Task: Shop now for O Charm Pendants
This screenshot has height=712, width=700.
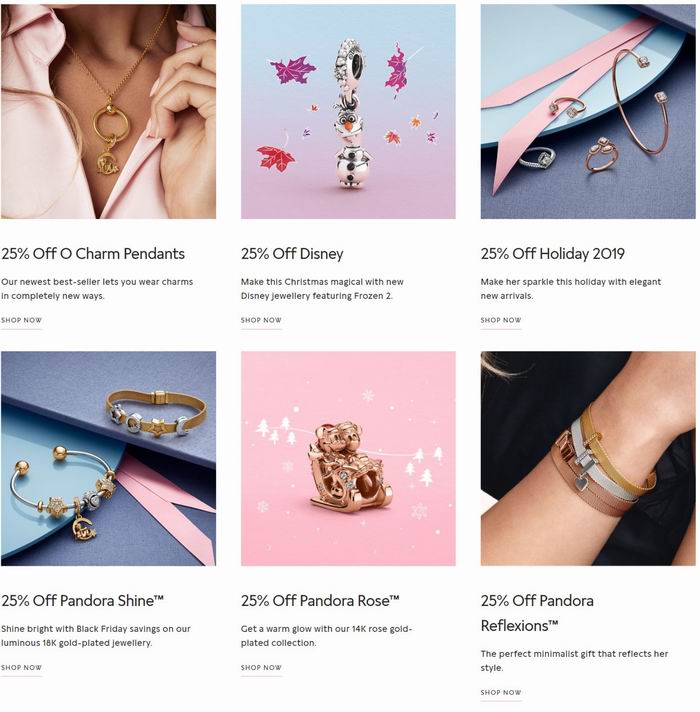Action: click(x=21, y=320)
